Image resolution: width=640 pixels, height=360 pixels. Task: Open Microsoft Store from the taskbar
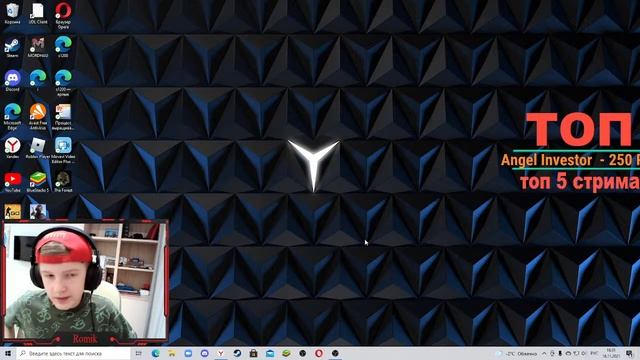coord(253,353)
